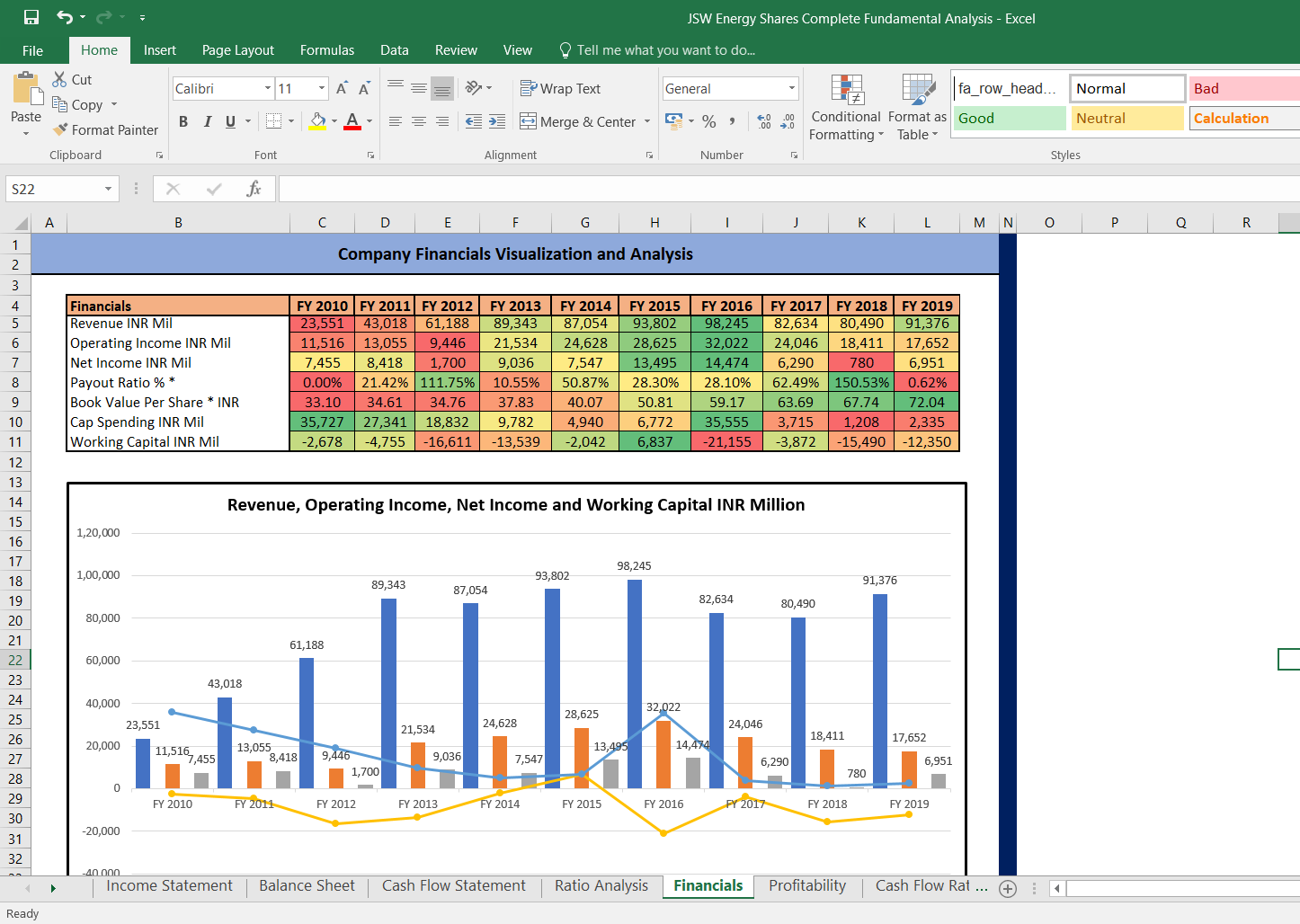Undo the last action
This screenshot has height=924, width=1300.
click(65, 18)
